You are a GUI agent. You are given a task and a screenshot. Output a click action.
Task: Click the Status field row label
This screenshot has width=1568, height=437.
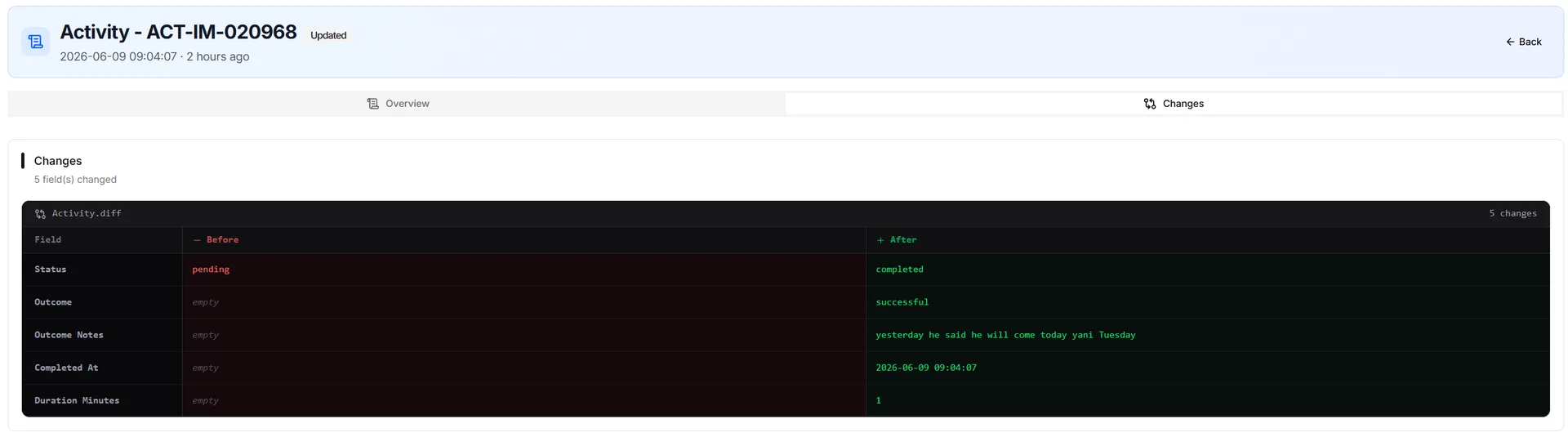click(x=51, y=270)
